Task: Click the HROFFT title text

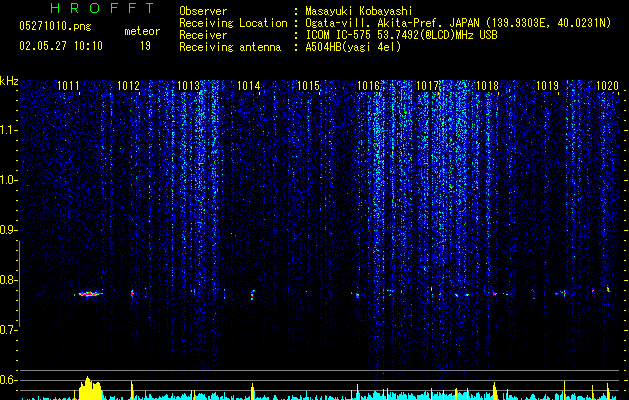Action: pyautogui.click(x=103, y=8)
